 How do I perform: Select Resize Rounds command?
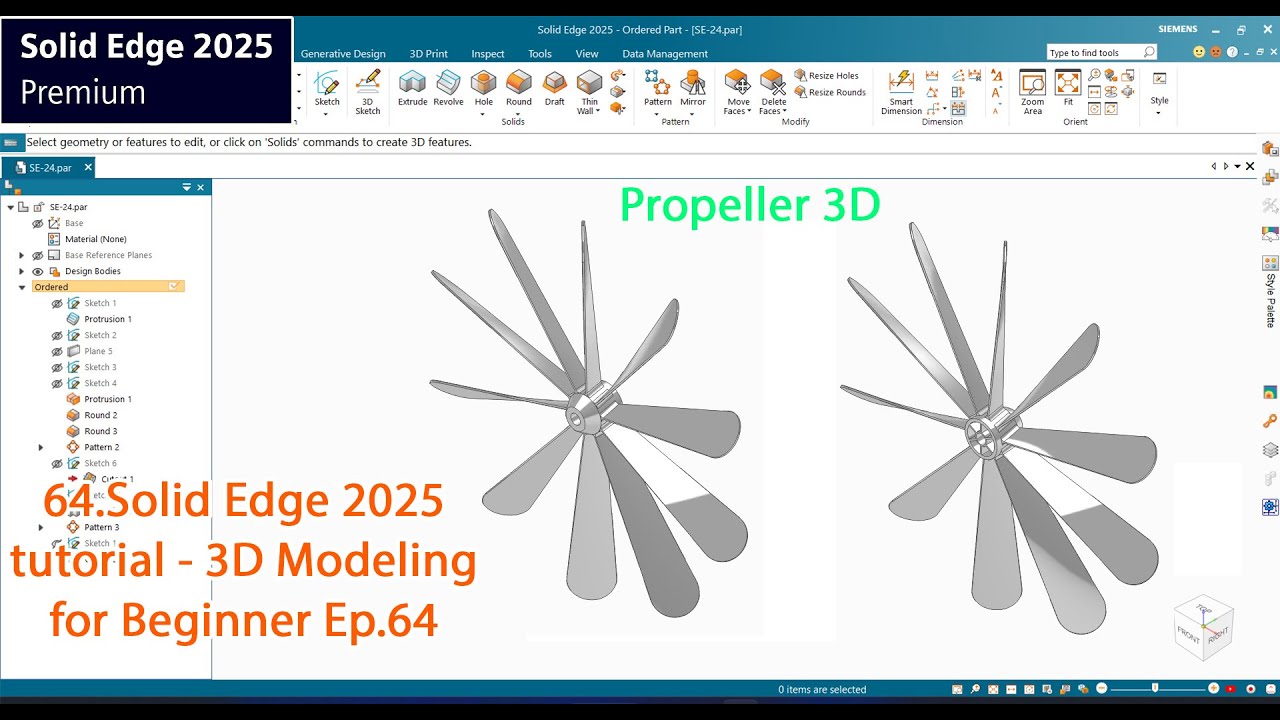click(830, 92)
